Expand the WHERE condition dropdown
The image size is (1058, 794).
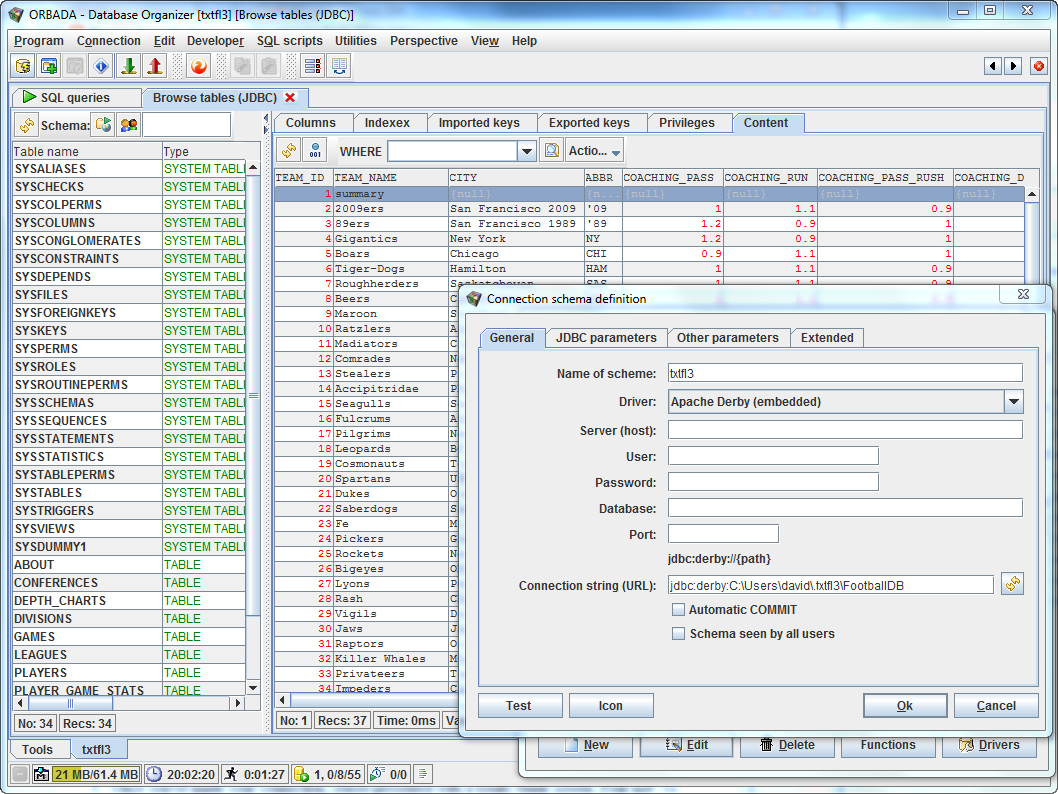(526, 150)
